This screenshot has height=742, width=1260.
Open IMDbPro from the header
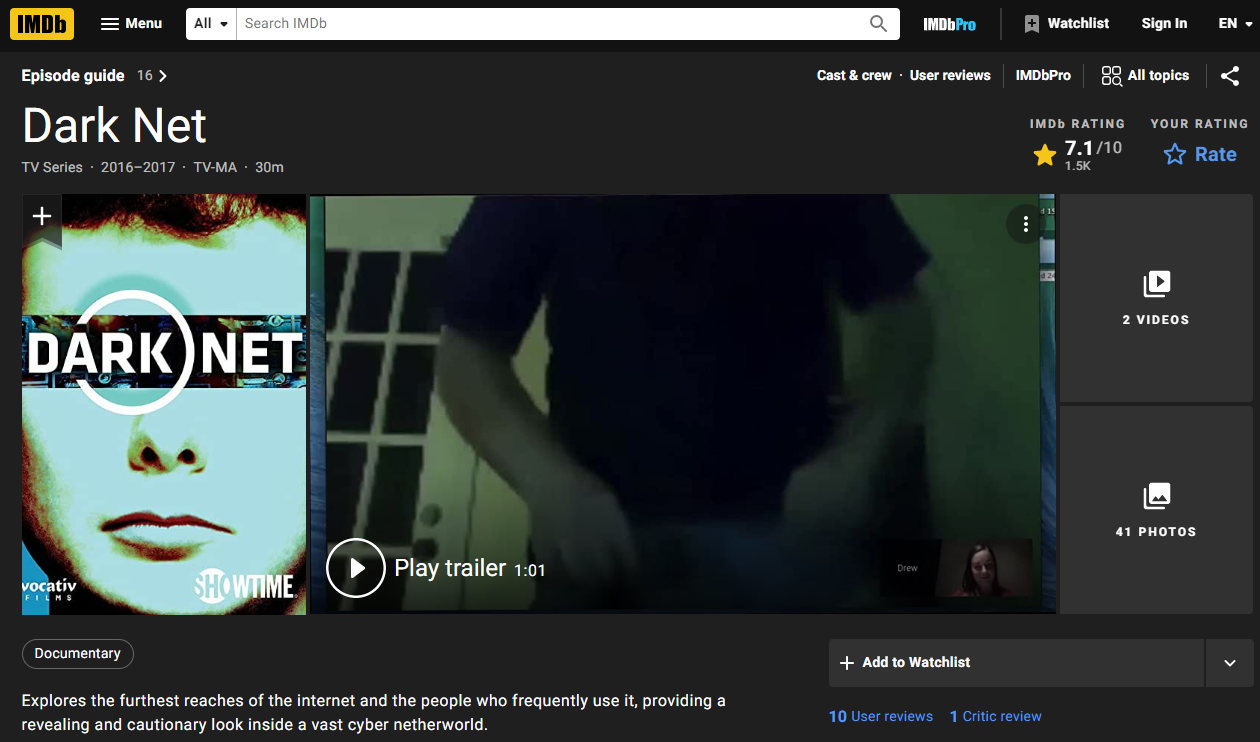(x=949, y=24)
